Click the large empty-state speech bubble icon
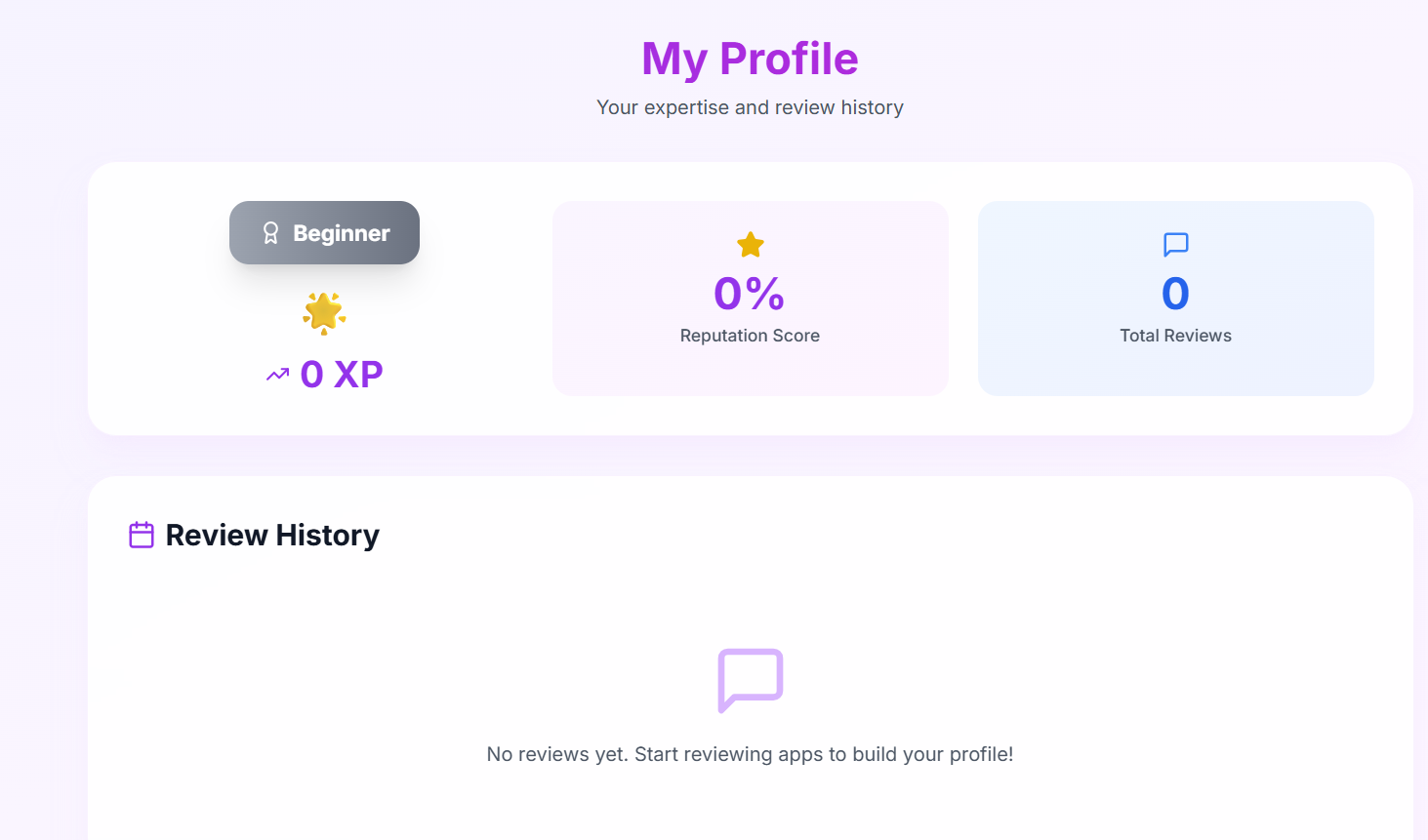Image resolution: width=1428 pixels, height=840 pixels. pyautogui.click(x=750, y=680)
